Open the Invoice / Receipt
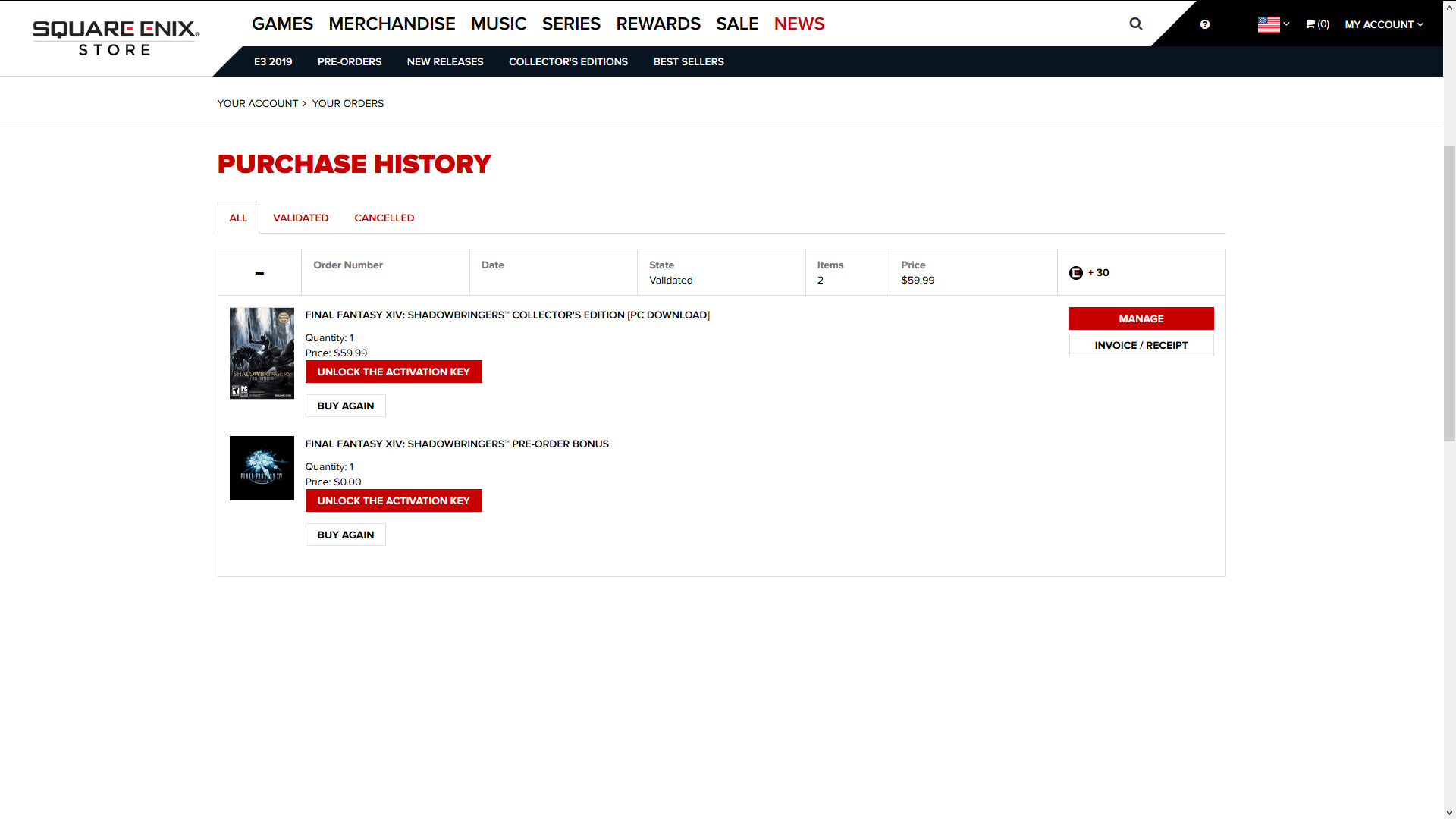1456x819 pixels. click(1141, 345)
